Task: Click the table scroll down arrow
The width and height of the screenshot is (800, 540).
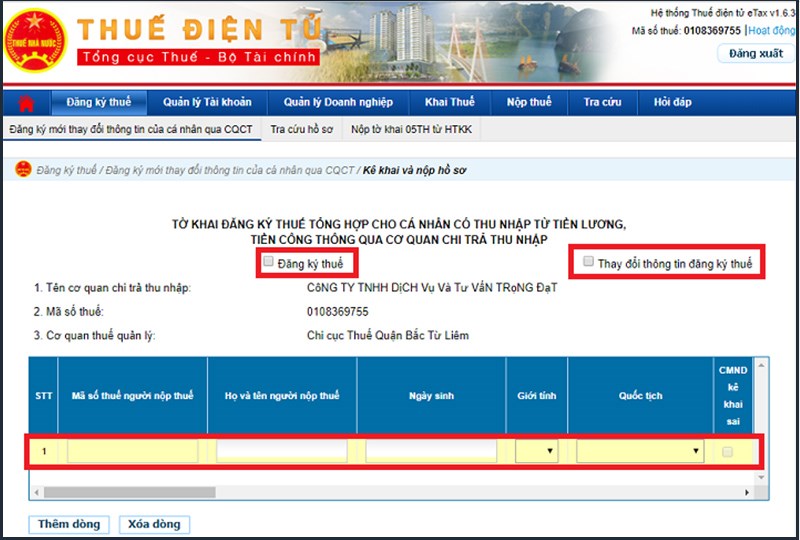Action: [x=761, y=477]
